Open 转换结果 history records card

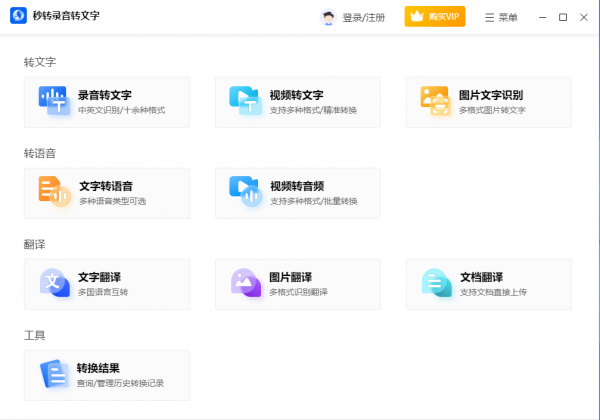(106, 375)
